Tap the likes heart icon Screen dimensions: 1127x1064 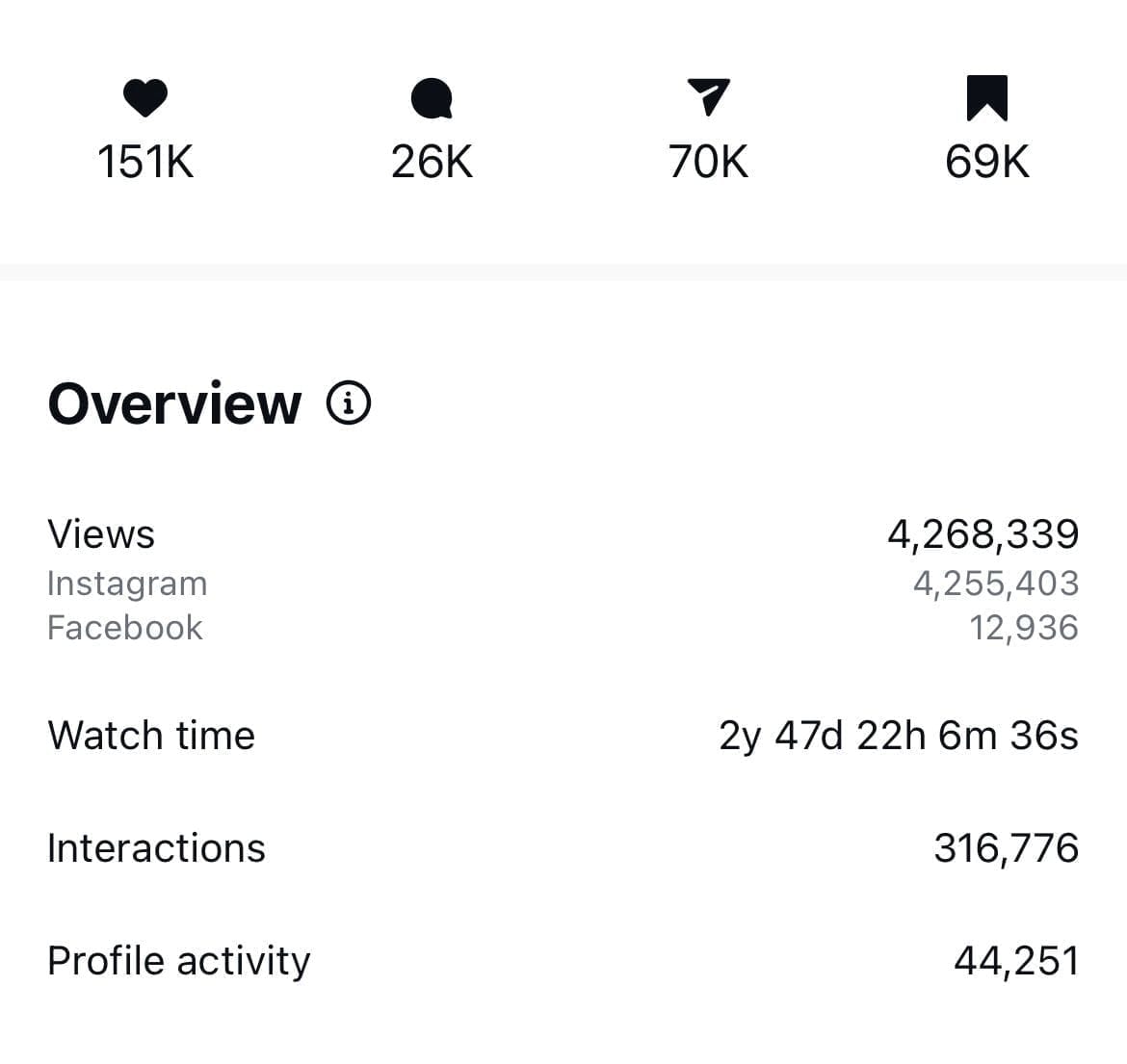(x=145, y=98)
